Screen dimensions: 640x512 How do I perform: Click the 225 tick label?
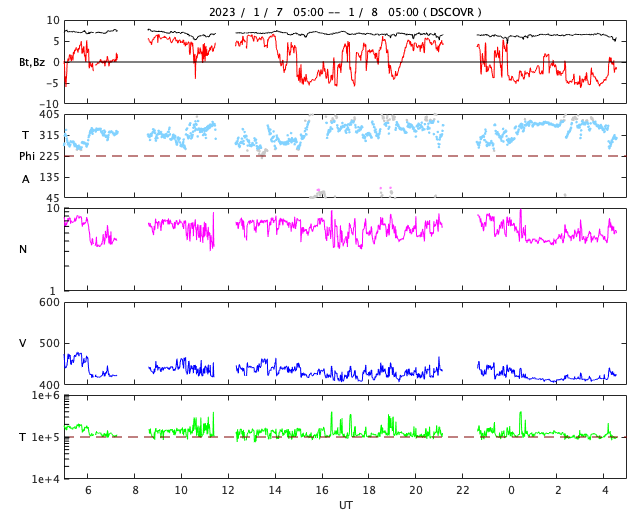(49, 156)
